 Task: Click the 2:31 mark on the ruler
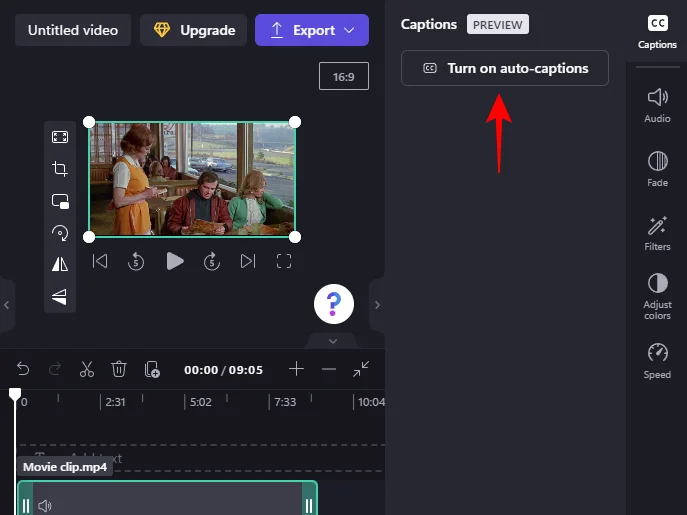[115, 402]
